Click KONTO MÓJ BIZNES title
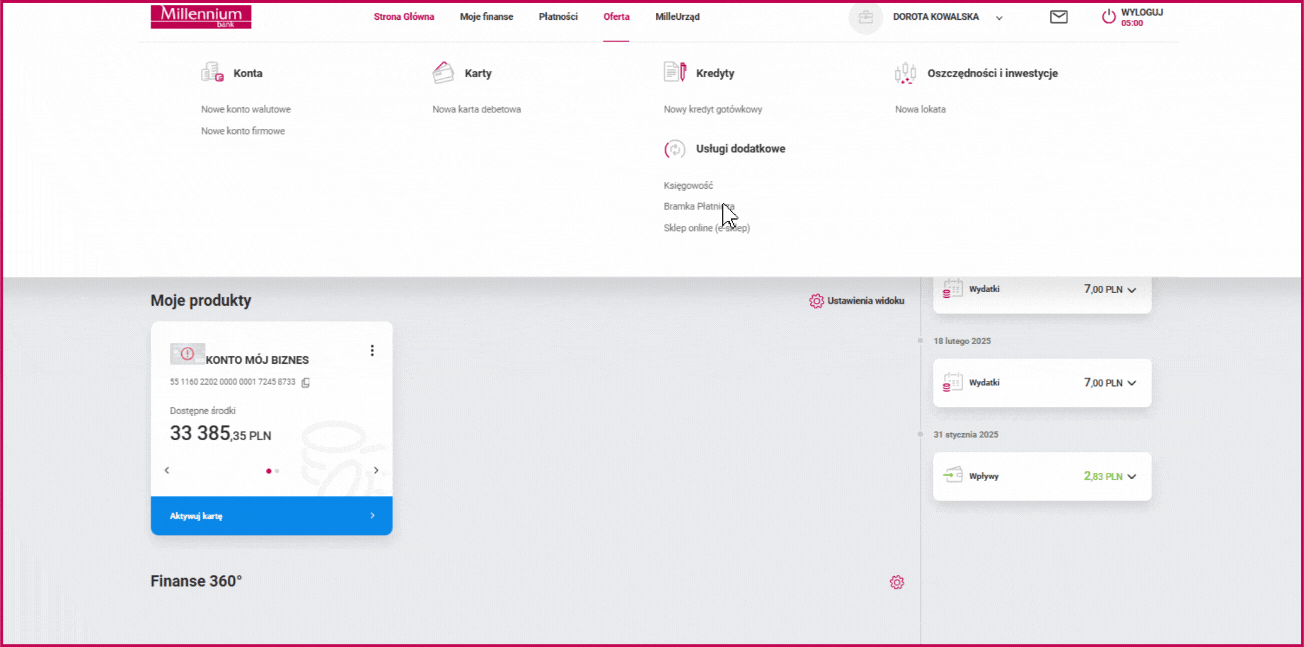 (x=257, y=360)
